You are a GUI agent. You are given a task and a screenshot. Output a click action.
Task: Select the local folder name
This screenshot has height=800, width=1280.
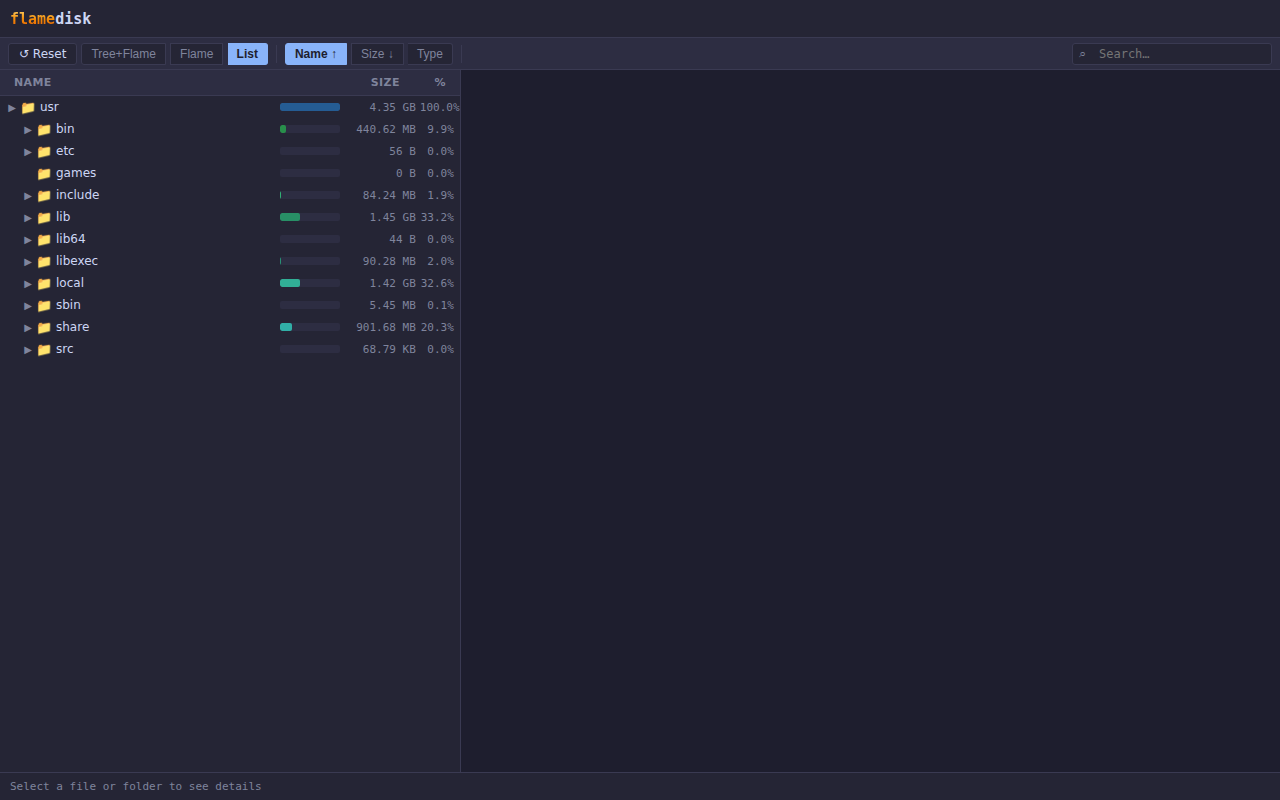pyautogui.click(x=70, y=283)
